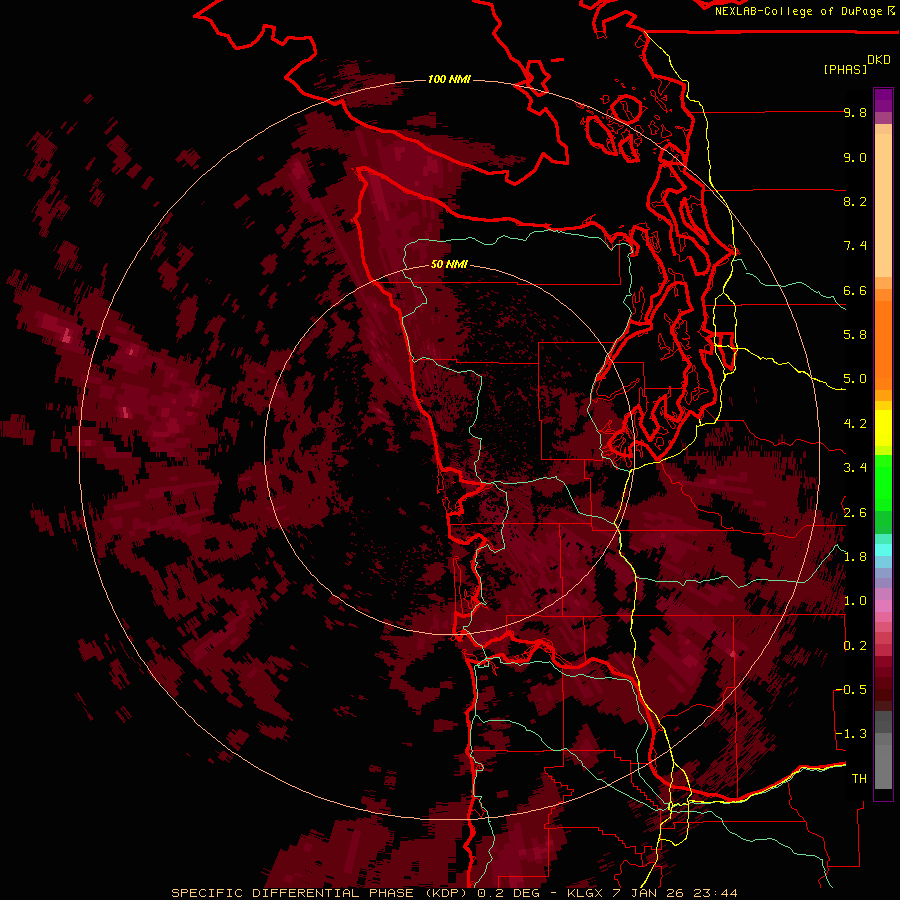Click the "KLGX" radar site identifier

click(x=584, y=893)
